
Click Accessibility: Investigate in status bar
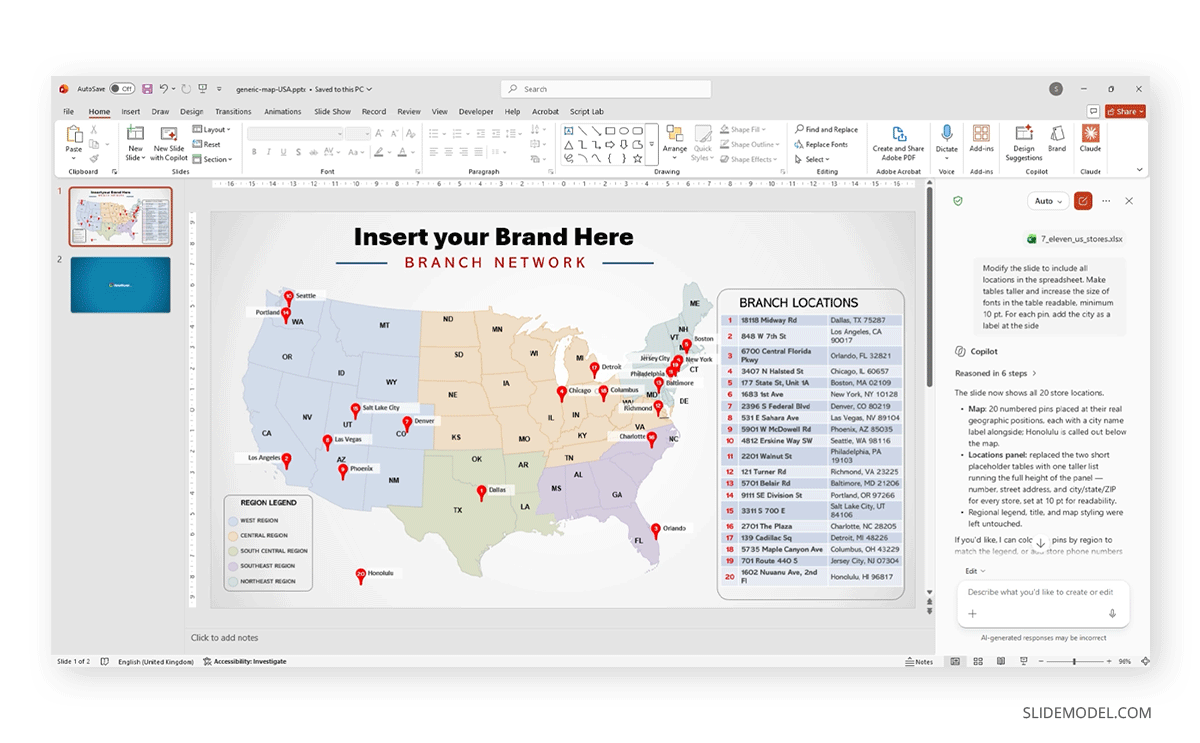click(244, 661)
